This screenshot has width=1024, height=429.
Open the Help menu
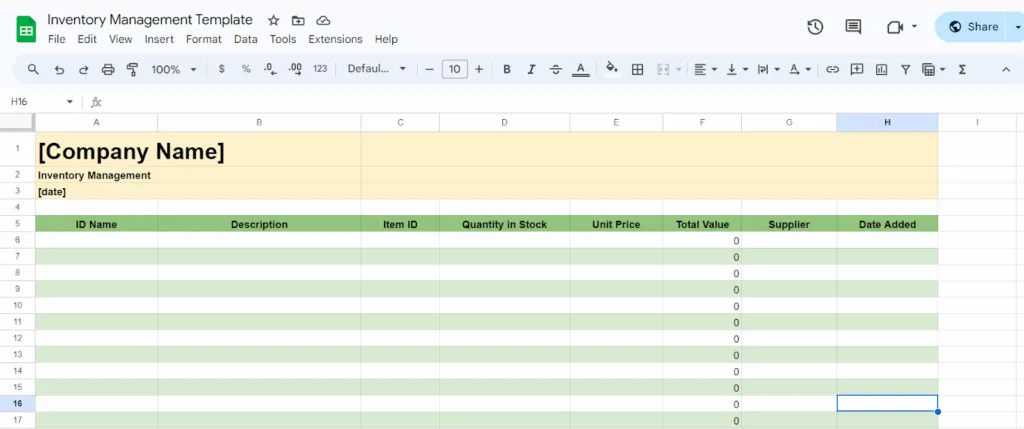(x=387, y=39)
